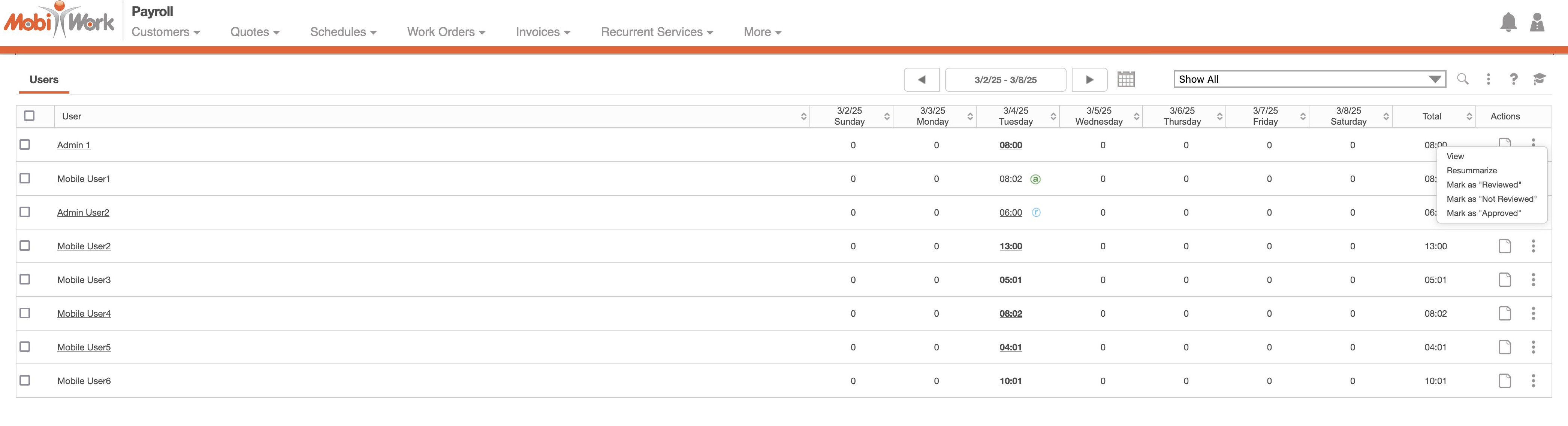Open the help question mark icon

coord(1513,79)
